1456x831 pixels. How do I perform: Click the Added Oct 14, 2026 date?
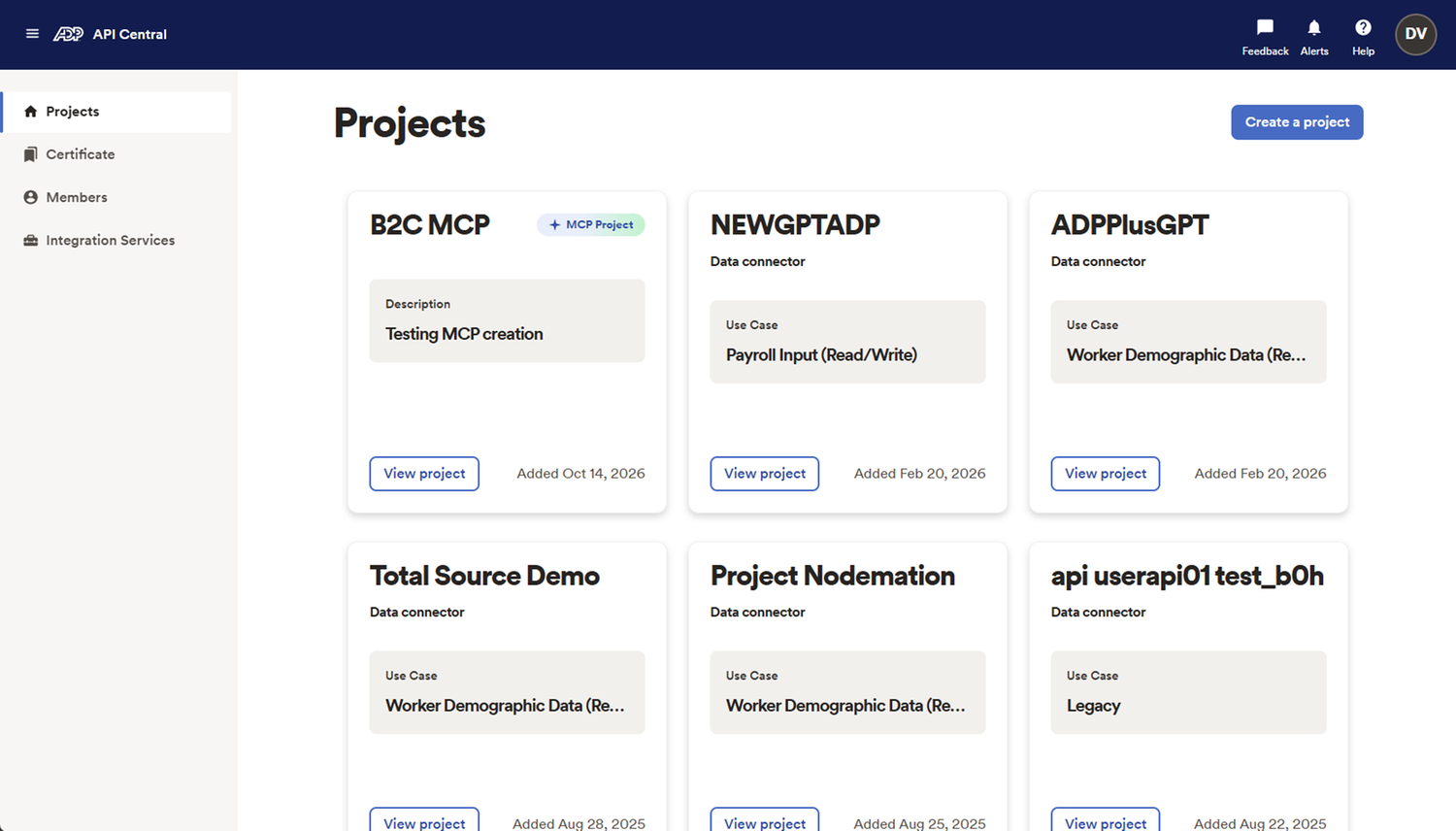click(x=580, y=474)
